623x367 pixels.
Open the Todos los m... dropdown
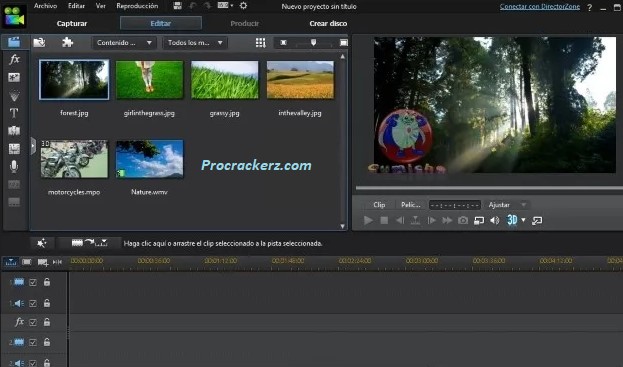pyautogui.click(x=195, y=42)
